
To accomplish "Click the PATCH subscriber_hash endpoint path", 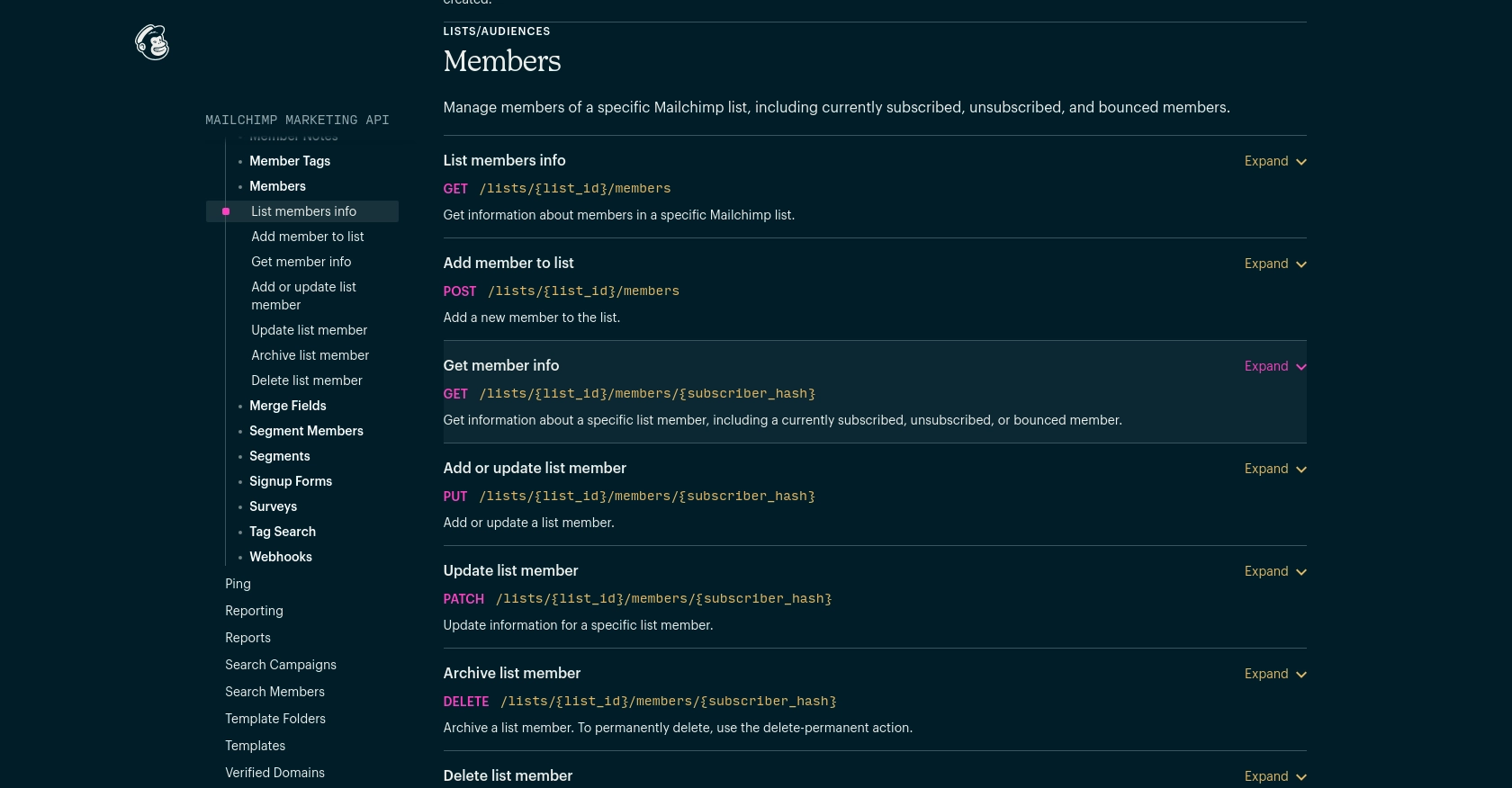I will (664, 599).
